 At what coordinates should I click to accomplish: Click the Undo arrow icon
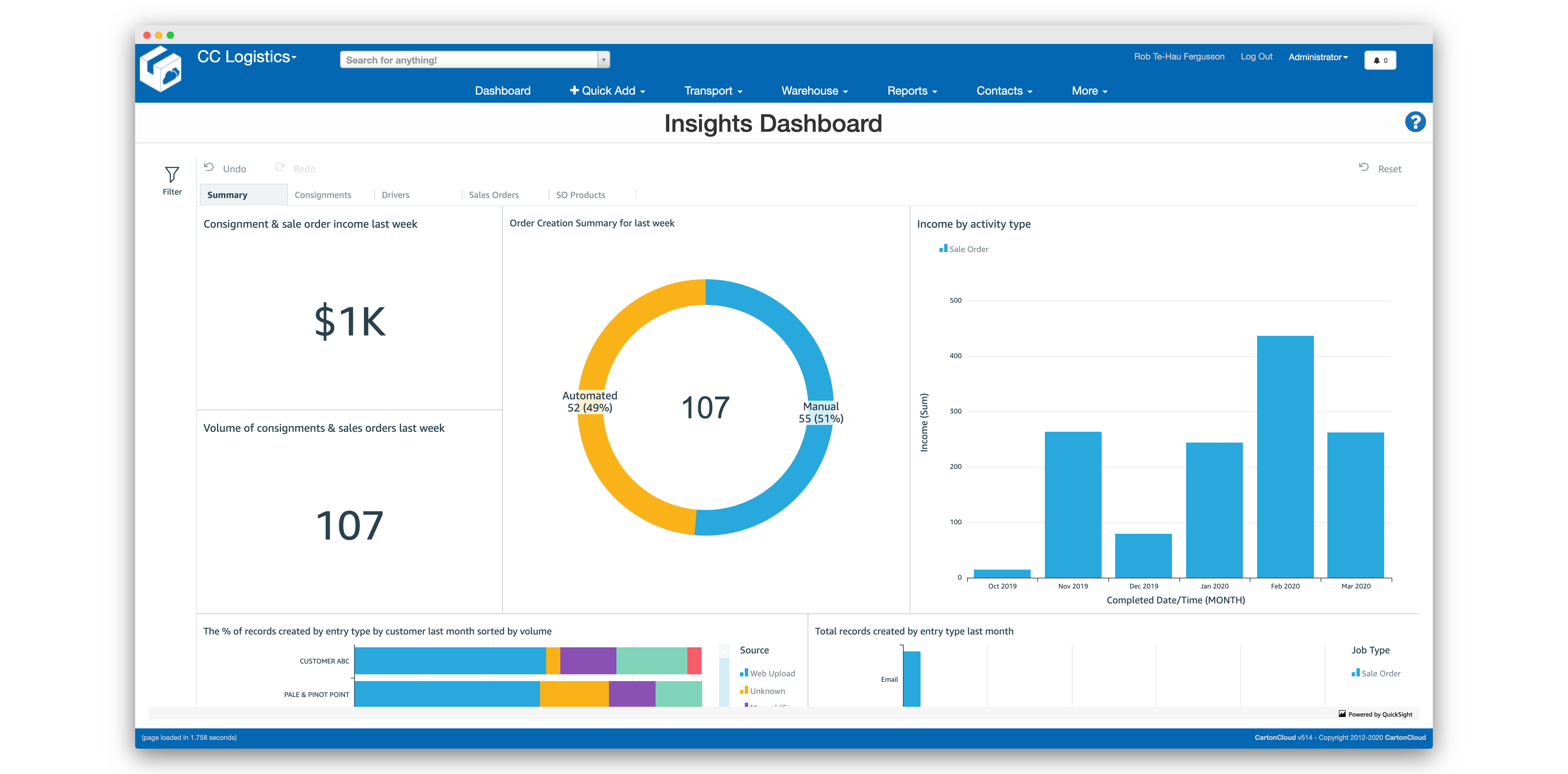[x=209, y=167]
